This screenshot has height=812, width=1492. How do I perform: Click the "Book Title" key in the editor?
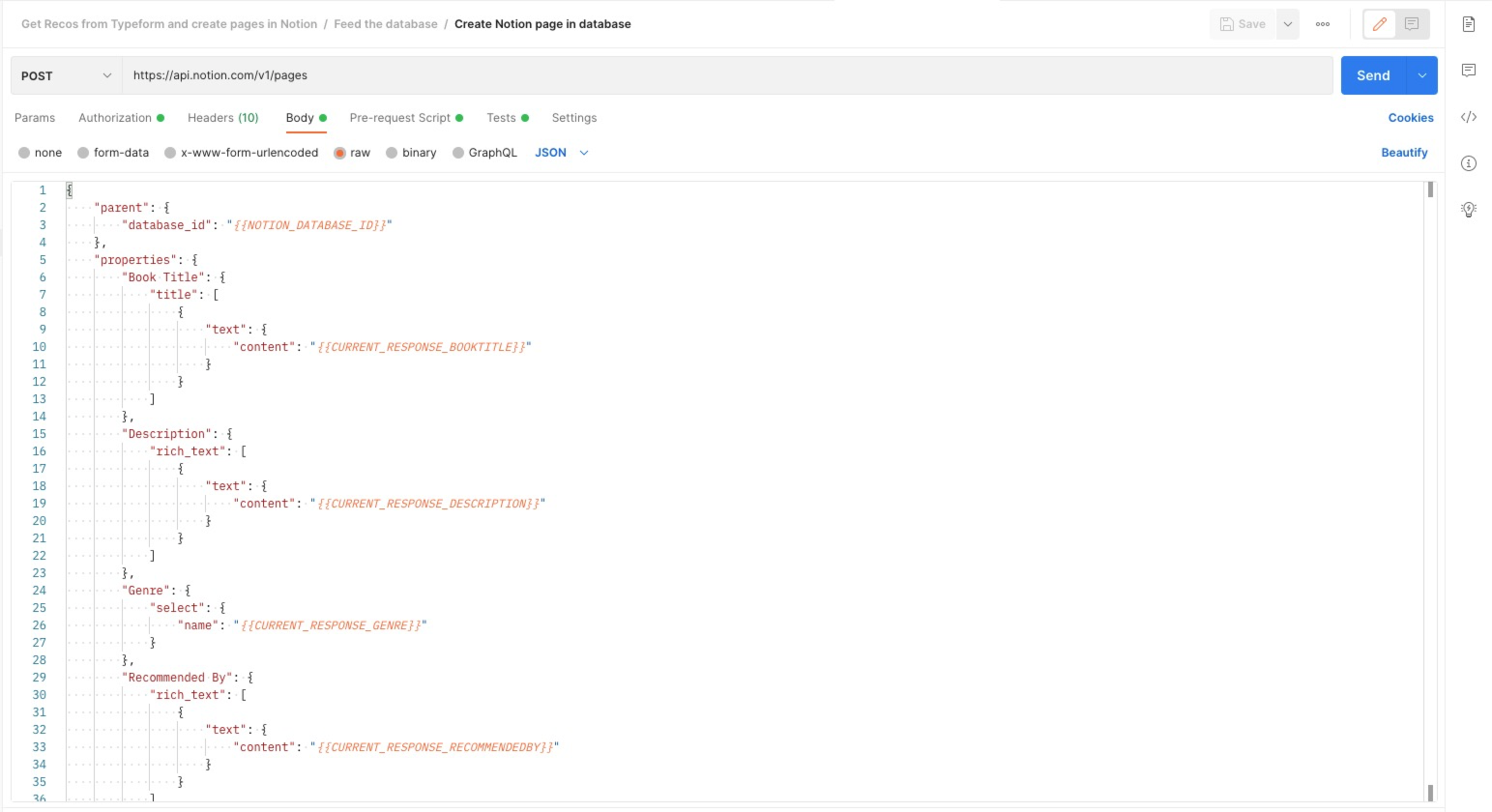pos(163,277)
